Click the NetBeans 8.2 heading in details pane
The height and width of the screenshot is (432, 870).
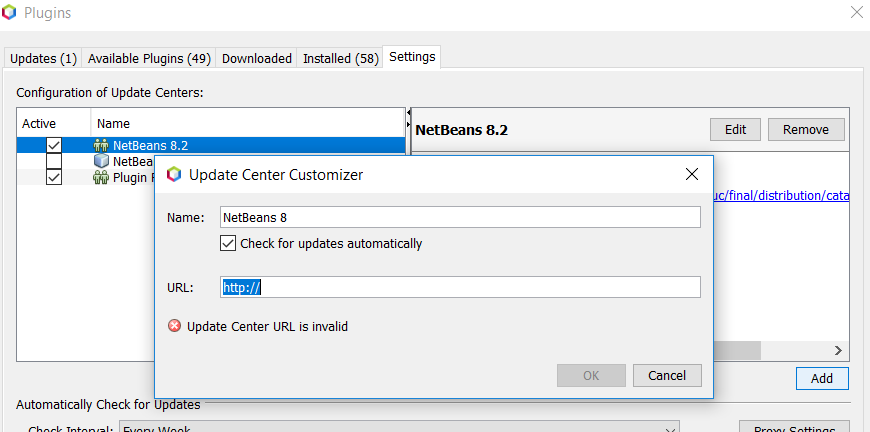[x=462, y=130]
